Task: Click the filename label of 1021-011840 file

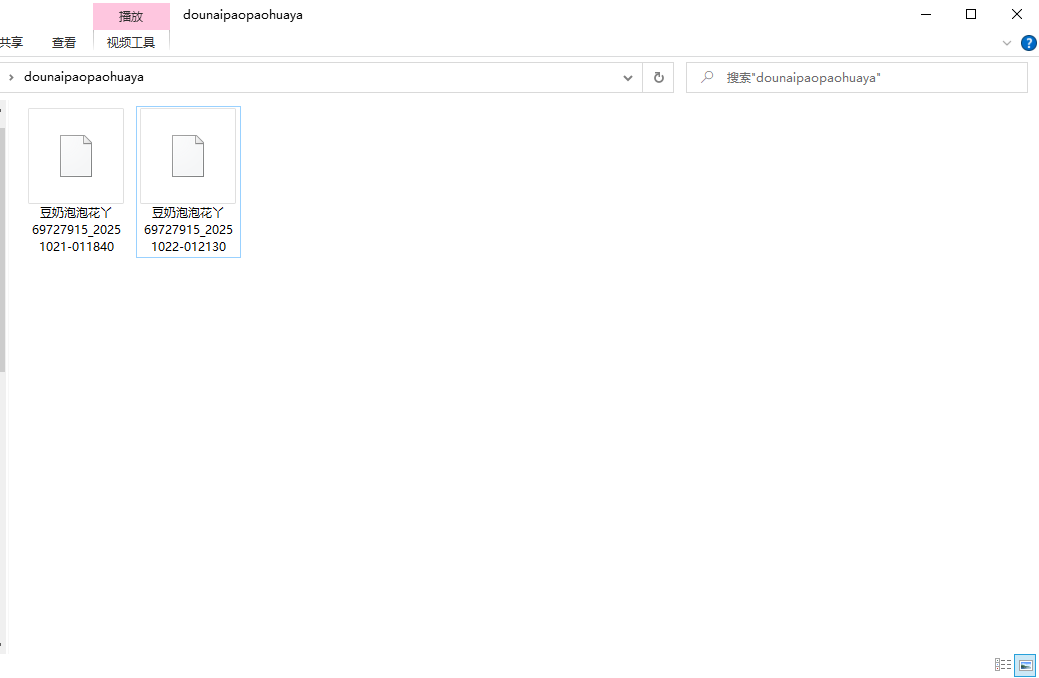Action: click(x=76, y=230)
